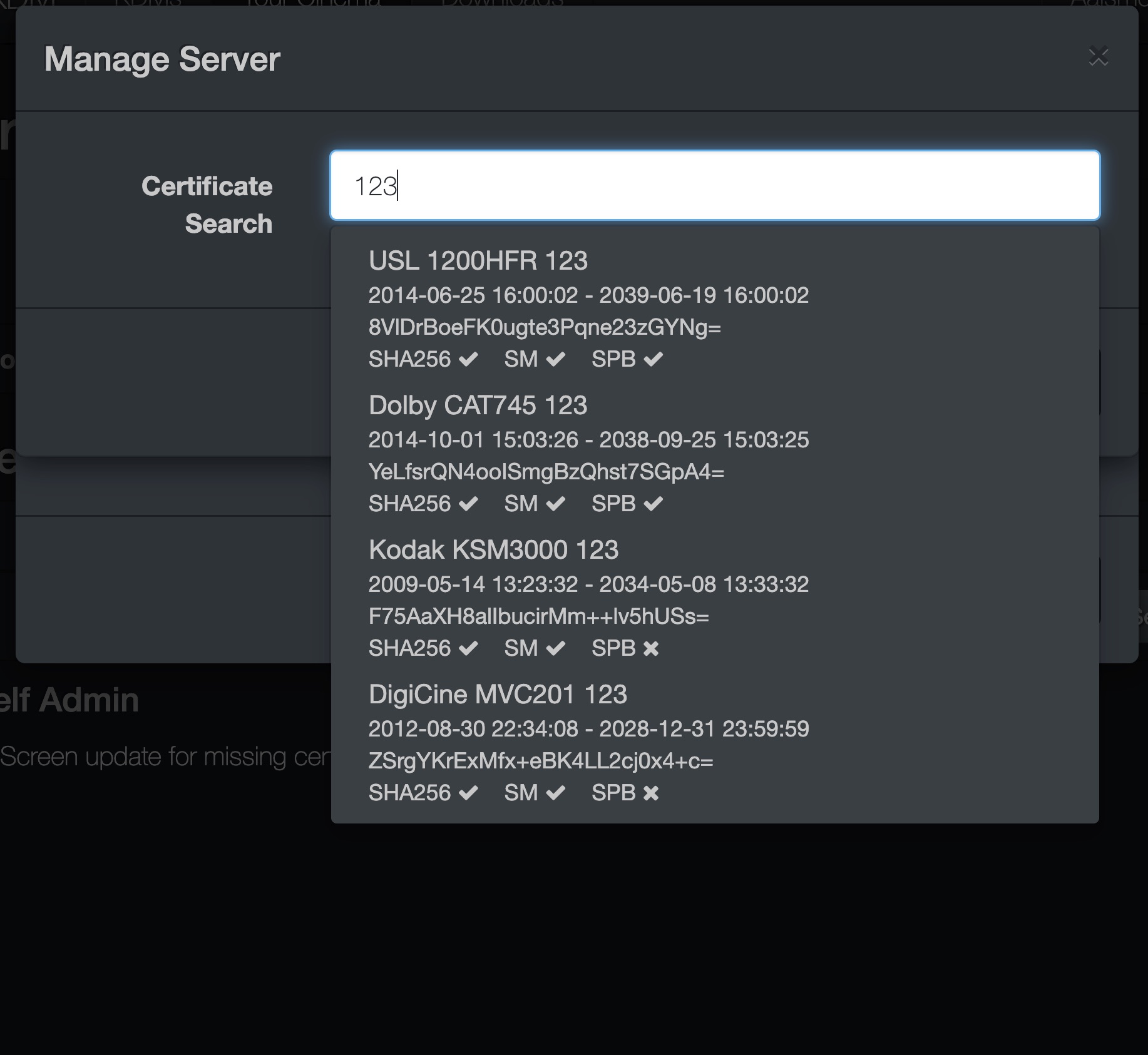Screen dimensions: 1148x1055
Task: Select the Kodak KSM3000 123 certificate
Action: [x=715, y=598]
